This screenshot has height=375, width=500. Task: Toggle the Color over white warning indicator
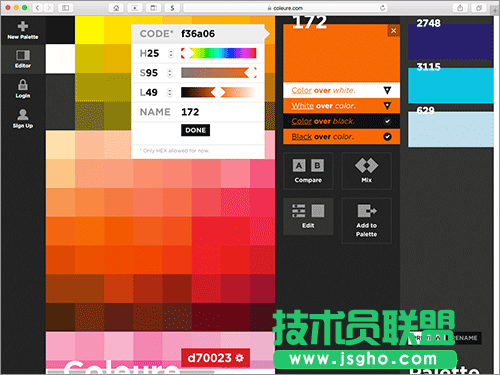[x=387, y=90]
